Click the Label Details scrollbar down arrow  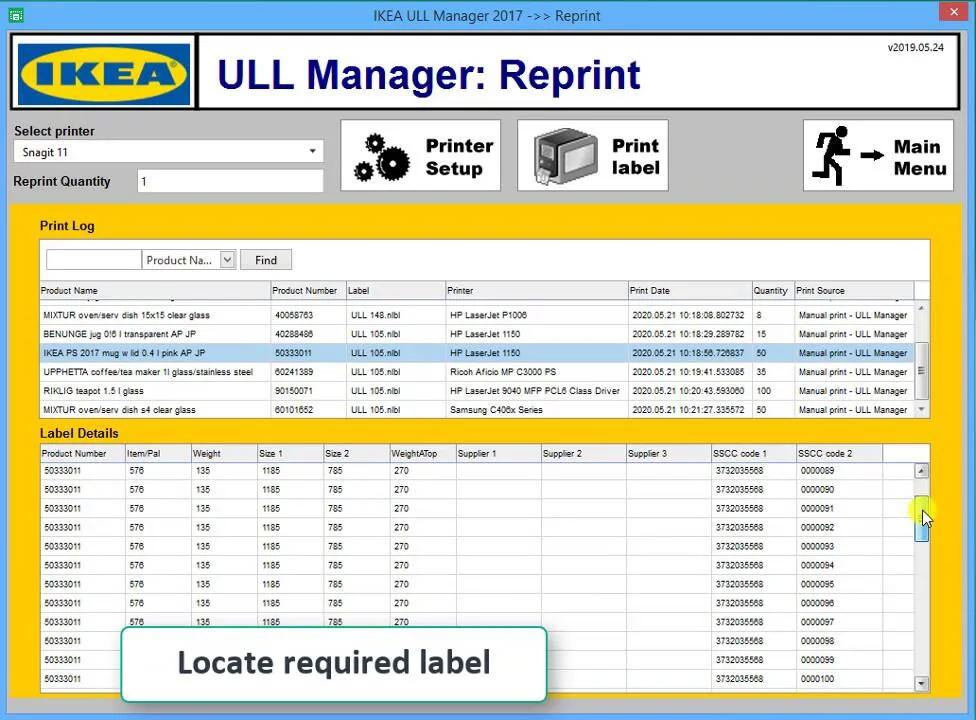pyautogui.click(x=921, y=683)
